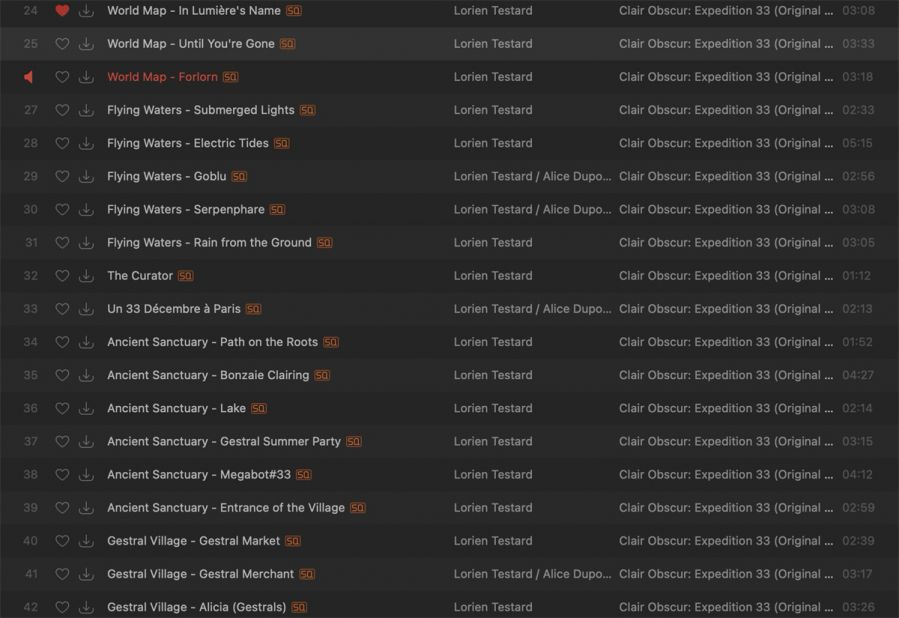Download Gestral Village - Alicia (Gestrals)
899x618 pixels.
(86, 607)
